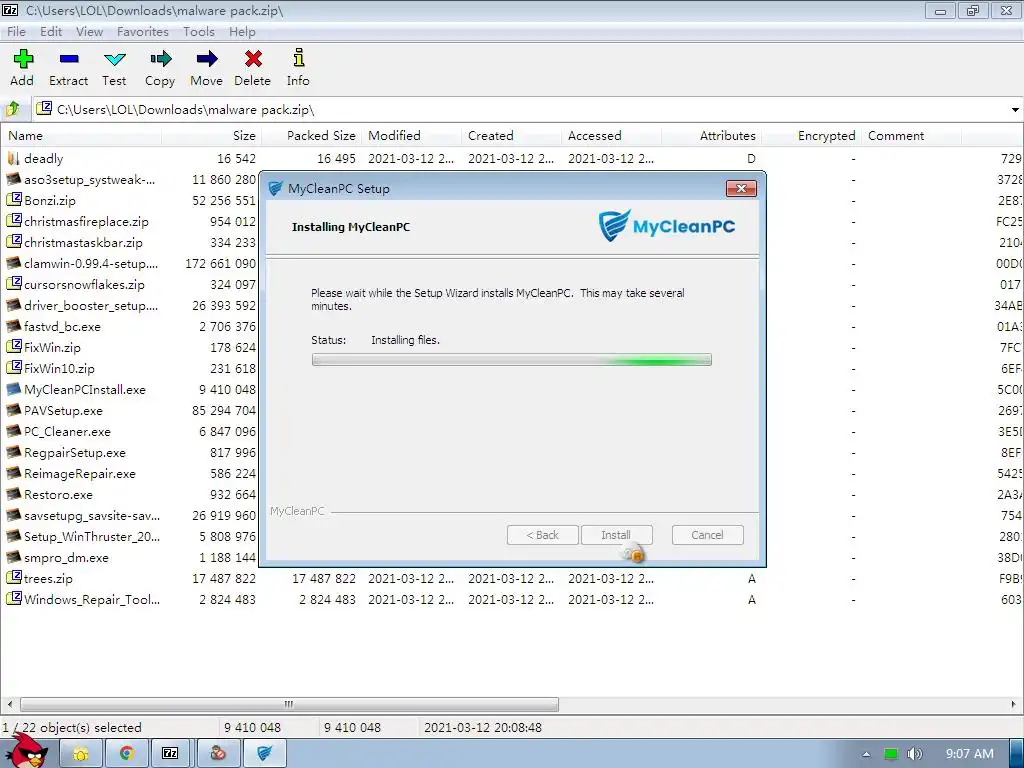This screenshot has width=1024, height=768.
Task: Sort by Modified column header
Action: click(411, 135)
